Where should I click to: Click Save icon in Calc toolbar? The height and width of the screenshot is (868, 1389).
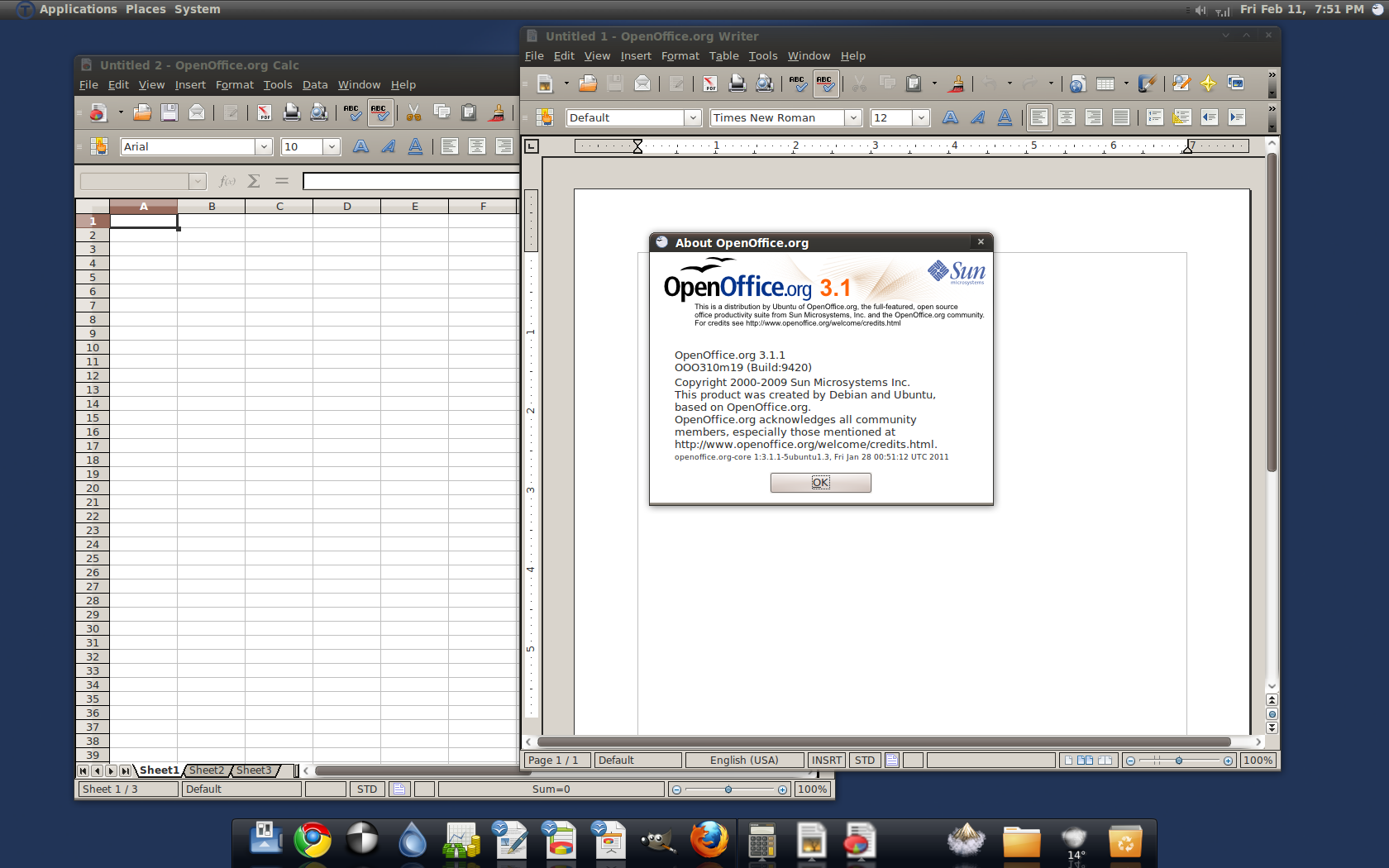pos(169,112)
